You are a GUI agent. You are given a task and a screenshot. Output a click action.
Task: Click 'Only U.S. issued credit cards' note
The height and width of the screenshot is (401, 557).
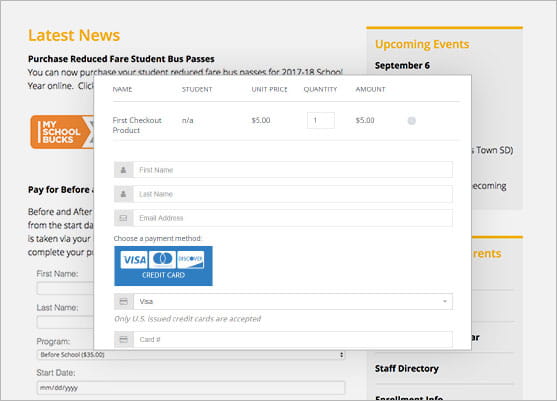188,319
